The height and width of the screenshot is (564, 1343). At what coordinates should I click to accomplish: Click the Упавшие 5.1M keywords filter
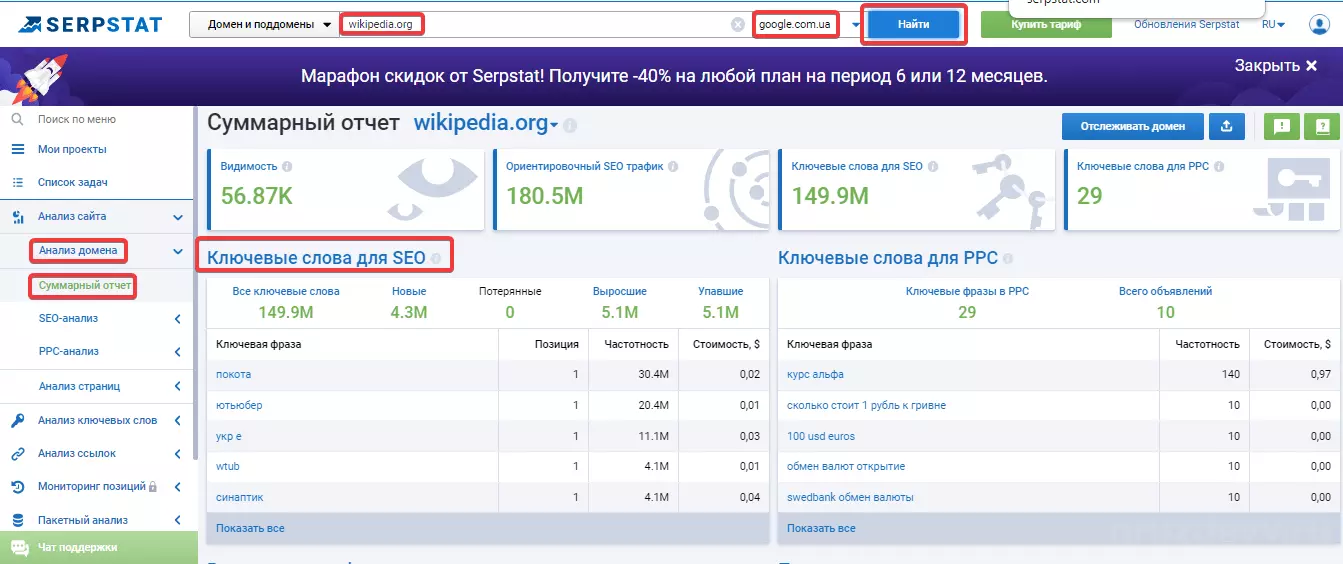[x=720, y=303]
